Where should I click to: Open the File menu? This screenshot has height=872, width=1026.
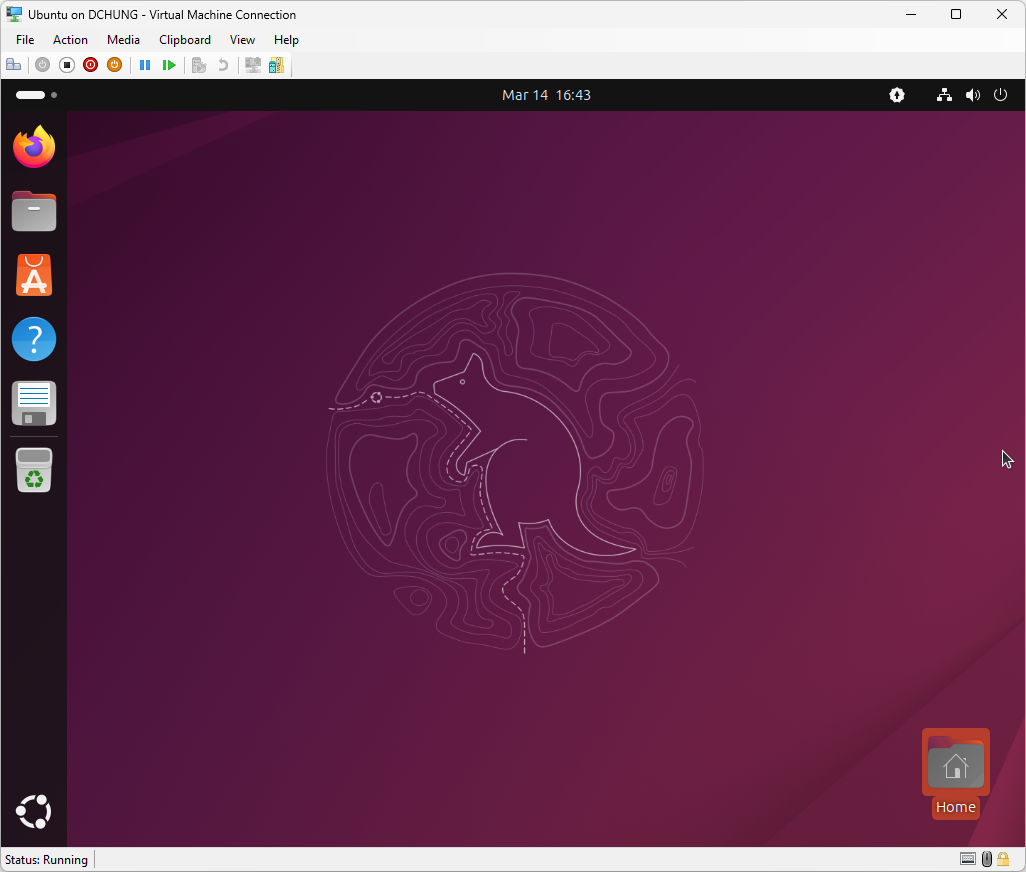[25, 40]
